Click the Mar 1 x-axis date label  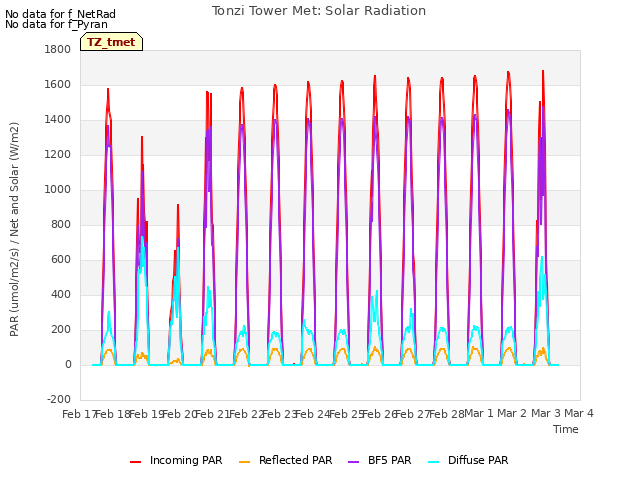point(479,413)
